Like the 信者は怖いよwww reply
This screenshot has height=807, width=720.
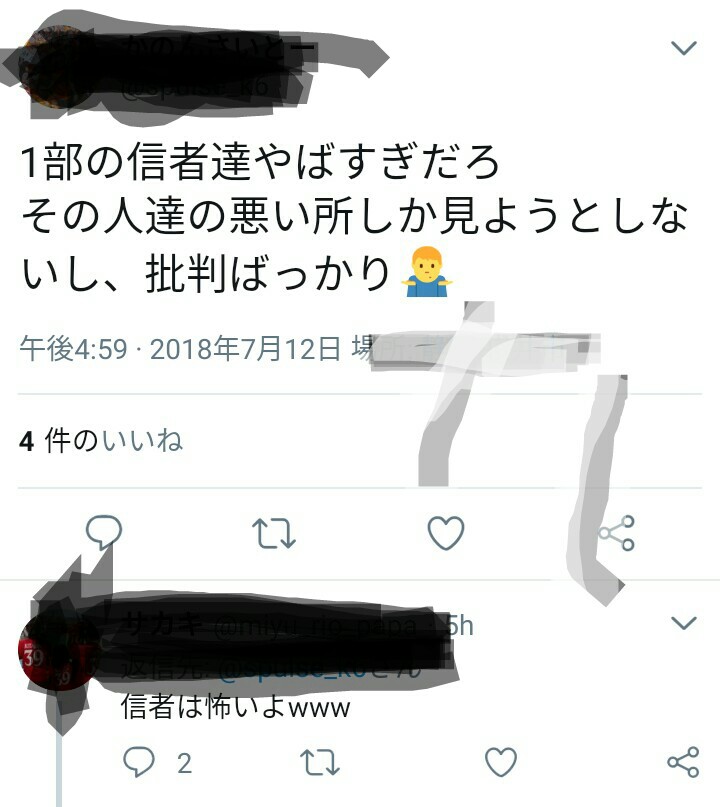(501, 762)
